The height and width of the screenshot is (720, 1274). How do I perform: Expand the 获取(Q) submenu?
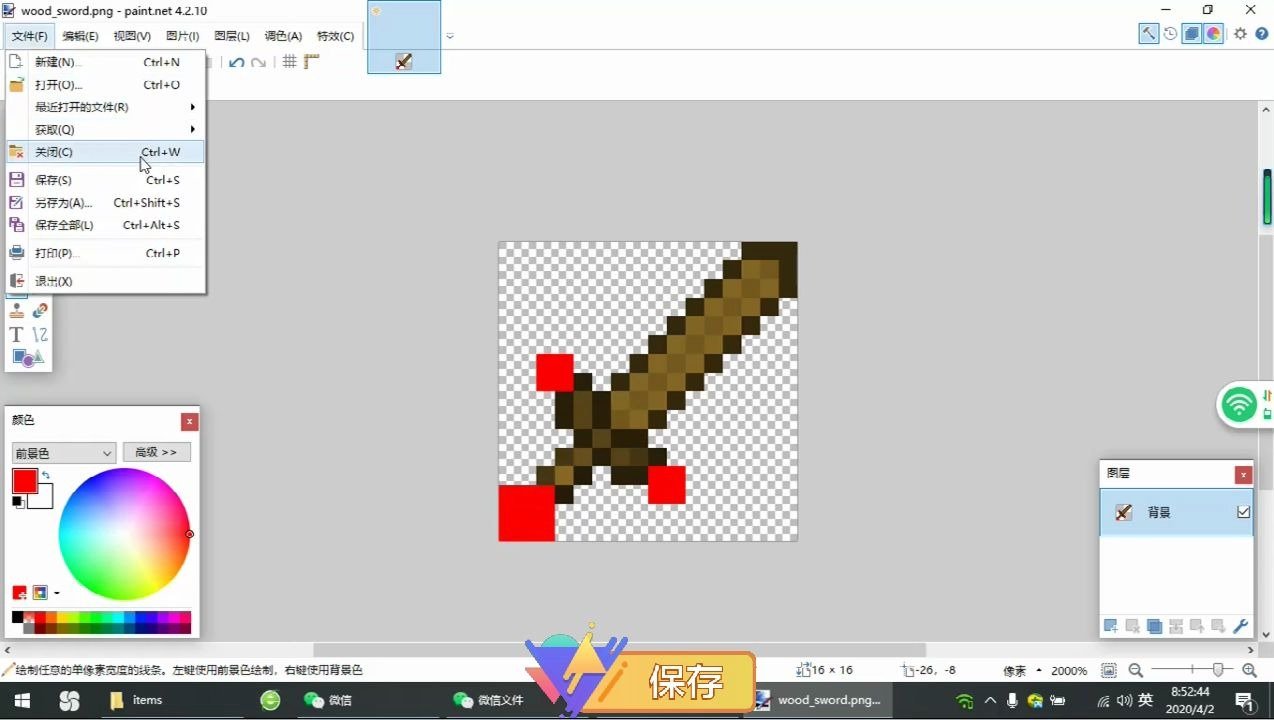105,130
